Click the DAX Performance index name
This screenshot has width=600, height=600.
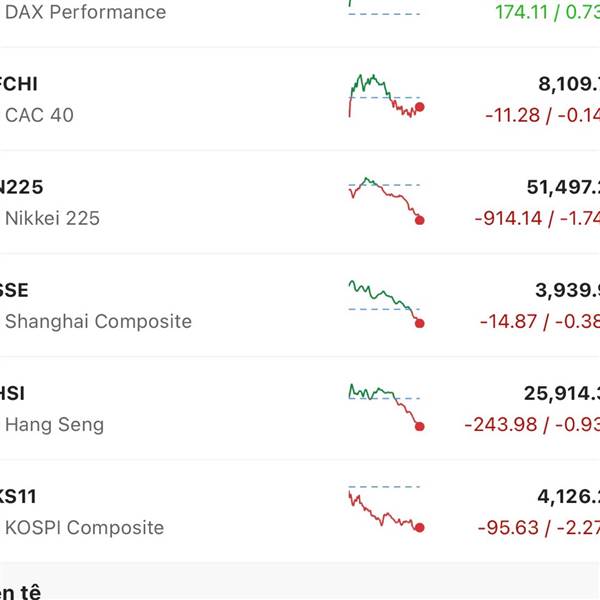tap(86, 13)
